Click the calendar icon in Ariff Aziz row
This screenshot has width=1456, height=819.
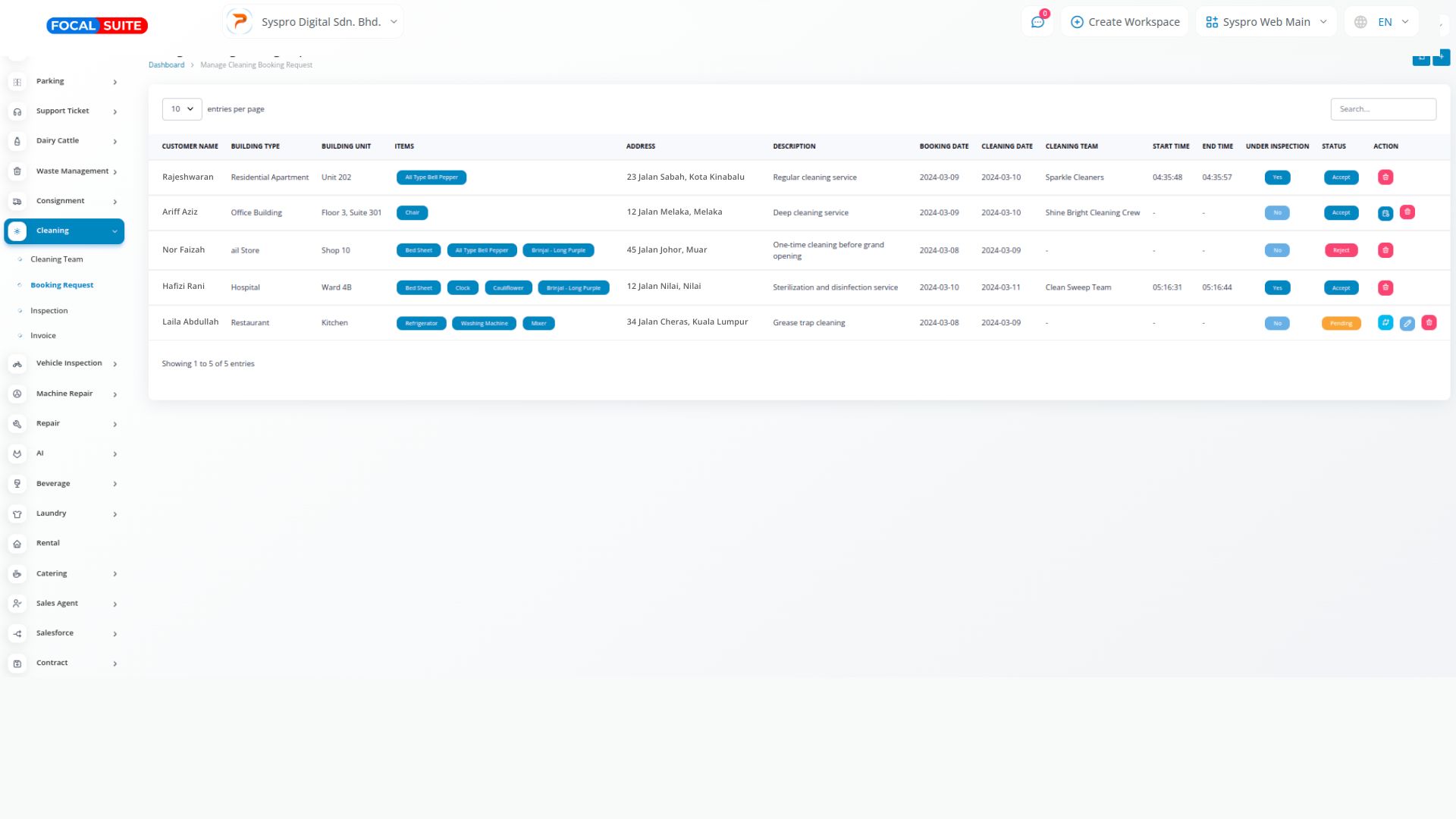click(1385, 213)
